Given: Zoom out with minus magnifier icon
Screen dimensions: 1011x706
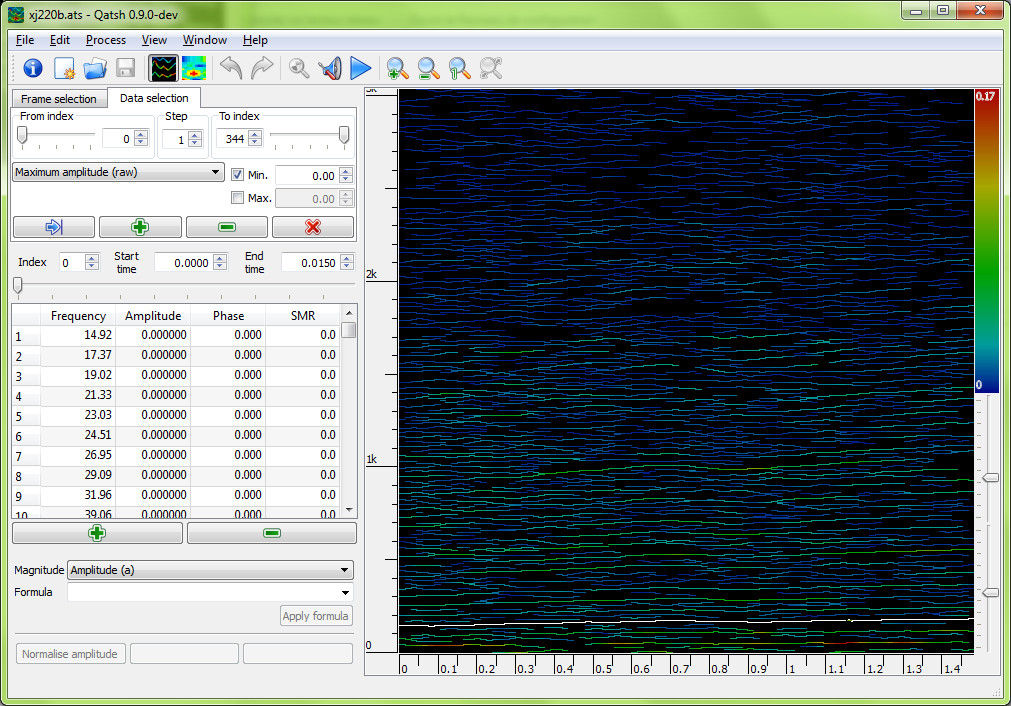Looking at the screenshot, I should [428, 68].
